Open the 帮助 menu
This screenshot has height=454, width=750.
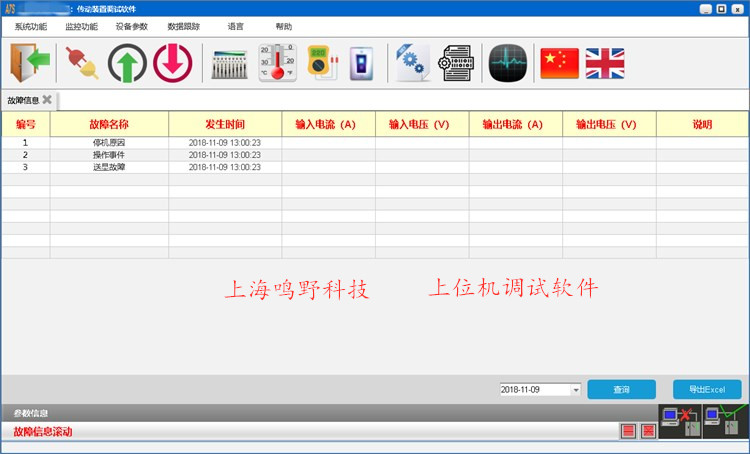[x=283, y=27]
